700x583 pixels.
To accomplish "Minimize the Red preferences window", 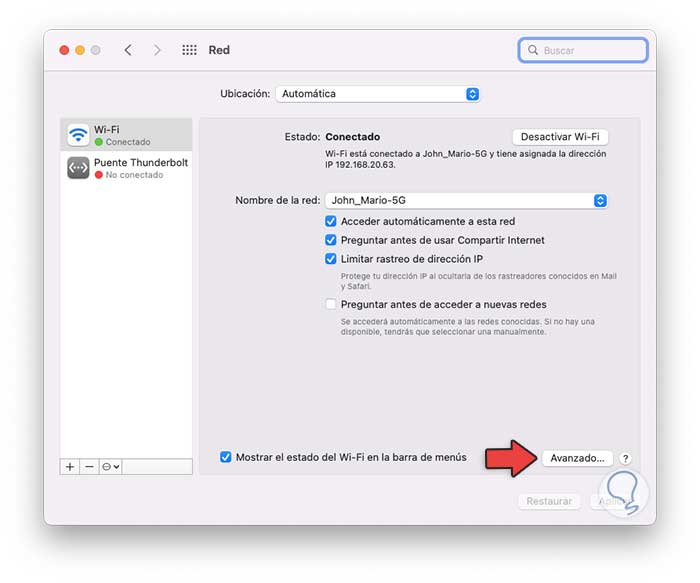I will (80, 50).
